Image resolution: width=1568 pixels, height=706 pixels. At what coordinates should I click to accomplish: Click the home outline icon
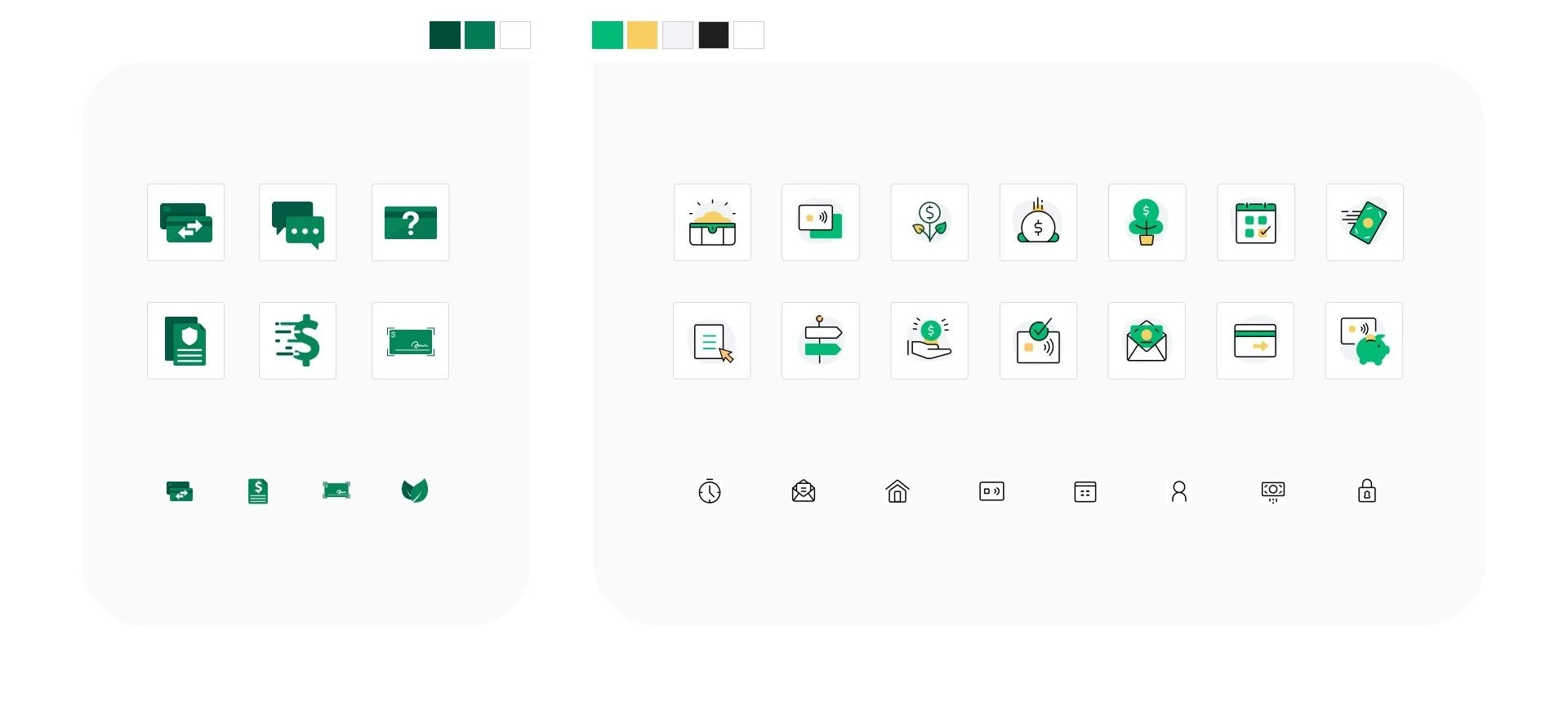click(x=898, y=491)
